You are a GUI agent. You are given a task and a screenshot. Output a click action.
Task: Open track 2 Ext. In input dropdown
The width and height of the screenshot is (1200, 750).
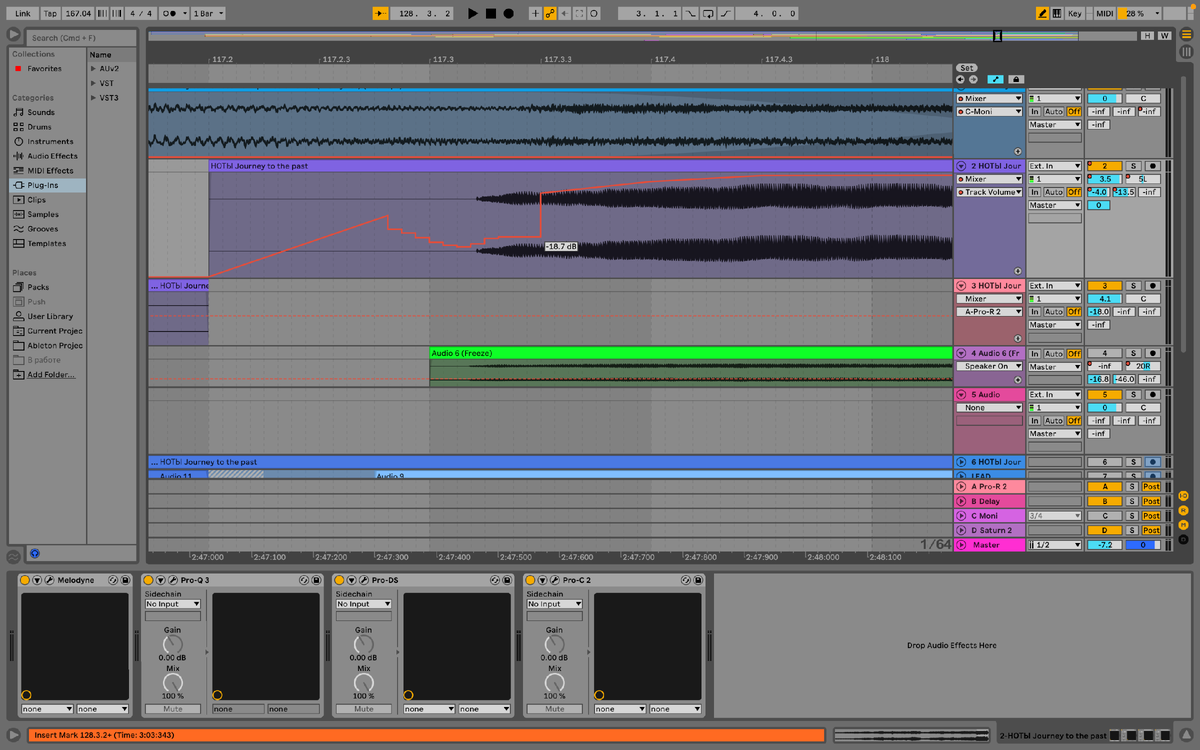[1055, 166]
